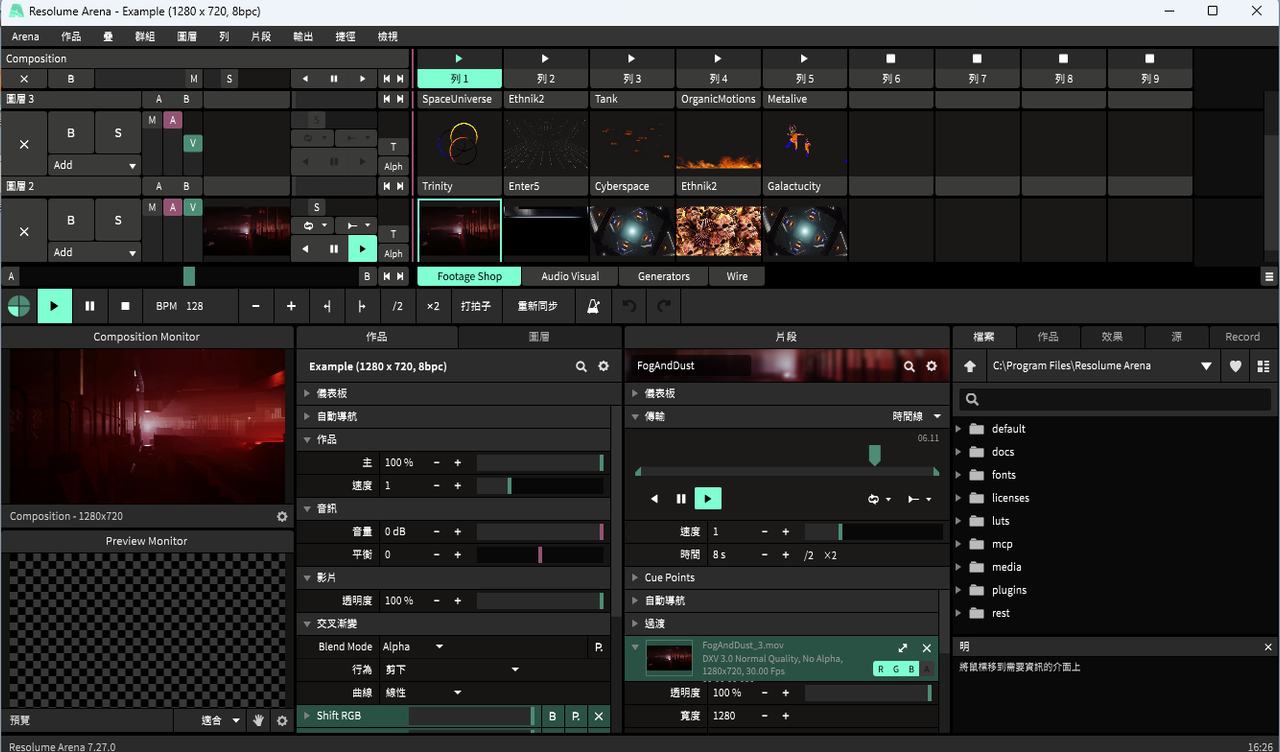Expand the media folder in the file browser
This screenshot has height=752, width=1280.
[x=960, y=567]
